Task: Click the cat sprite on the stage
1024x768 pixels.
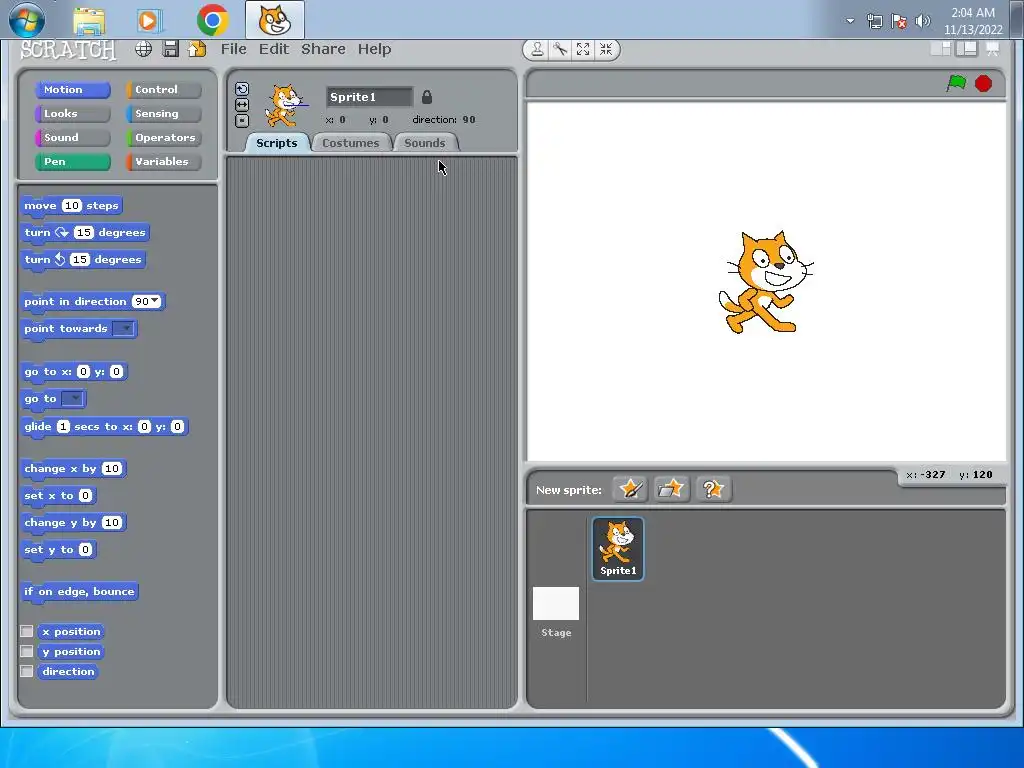Action: coord(765,282)
